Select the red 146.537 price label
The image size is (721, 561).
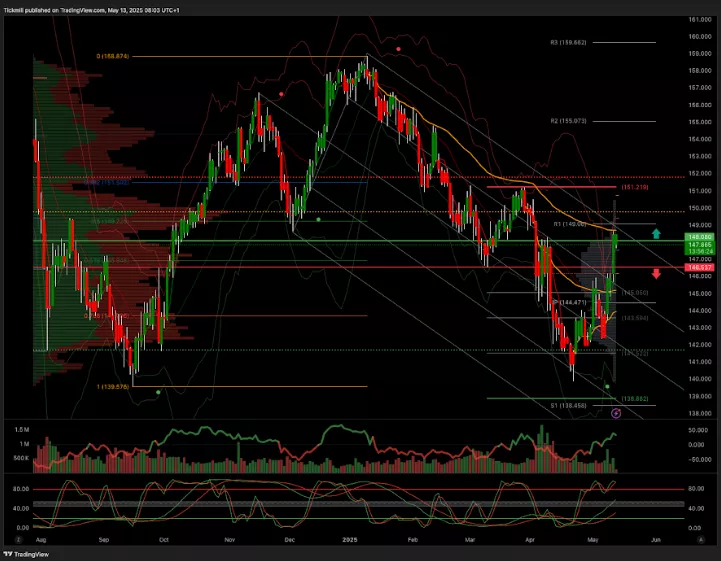click(x=699, y=268)
